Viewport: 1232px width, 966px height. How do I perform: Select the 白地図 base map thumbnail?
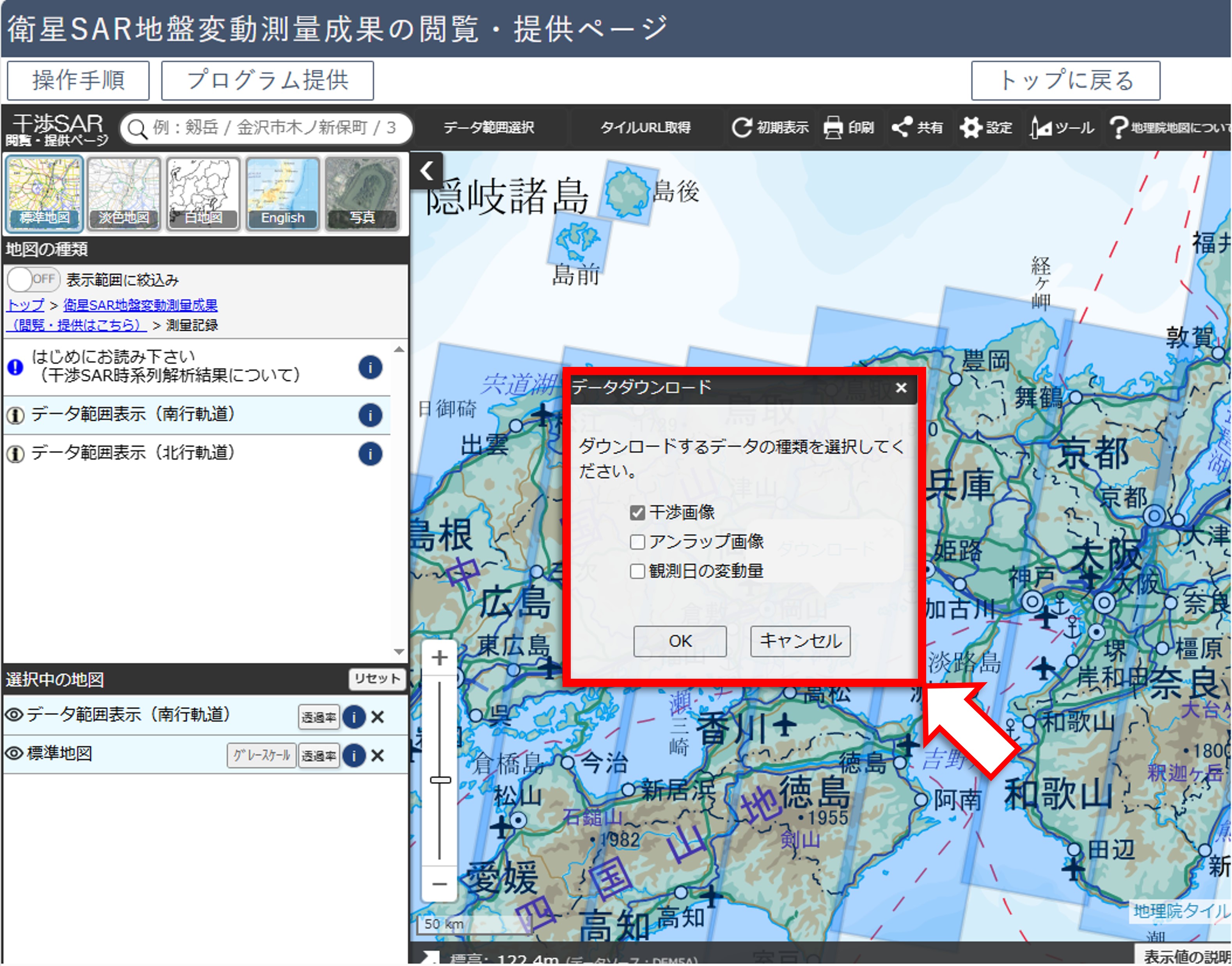tap(203, 194)
